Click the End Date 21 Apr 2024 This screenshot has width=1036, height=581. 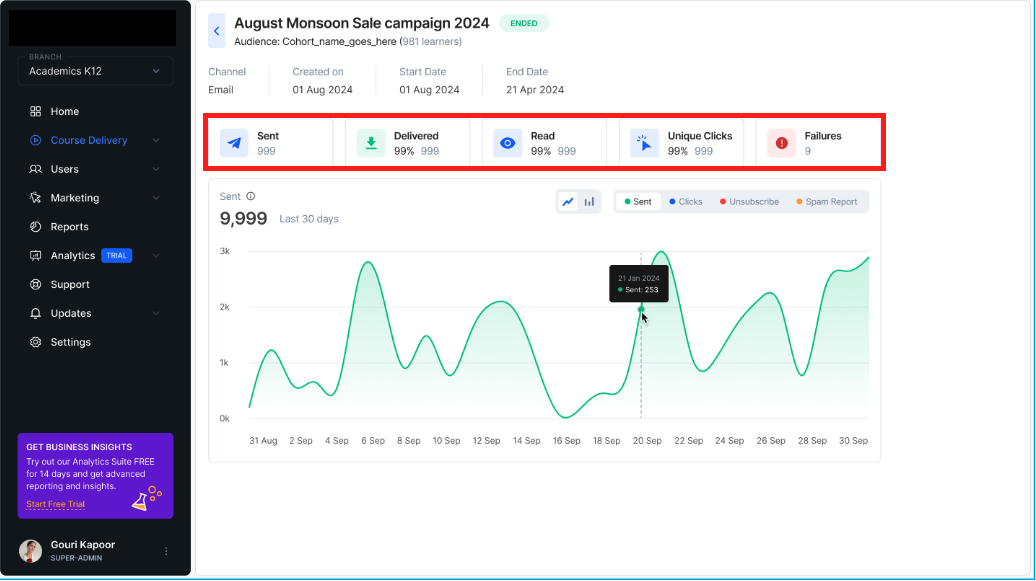[x=535, y=90]
